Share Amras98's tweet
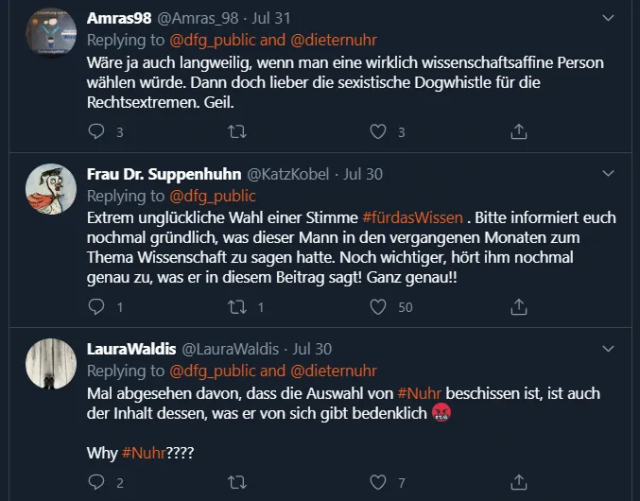This screenshot has height=501, width=640. pyautogui.click(x=519, y=132)
